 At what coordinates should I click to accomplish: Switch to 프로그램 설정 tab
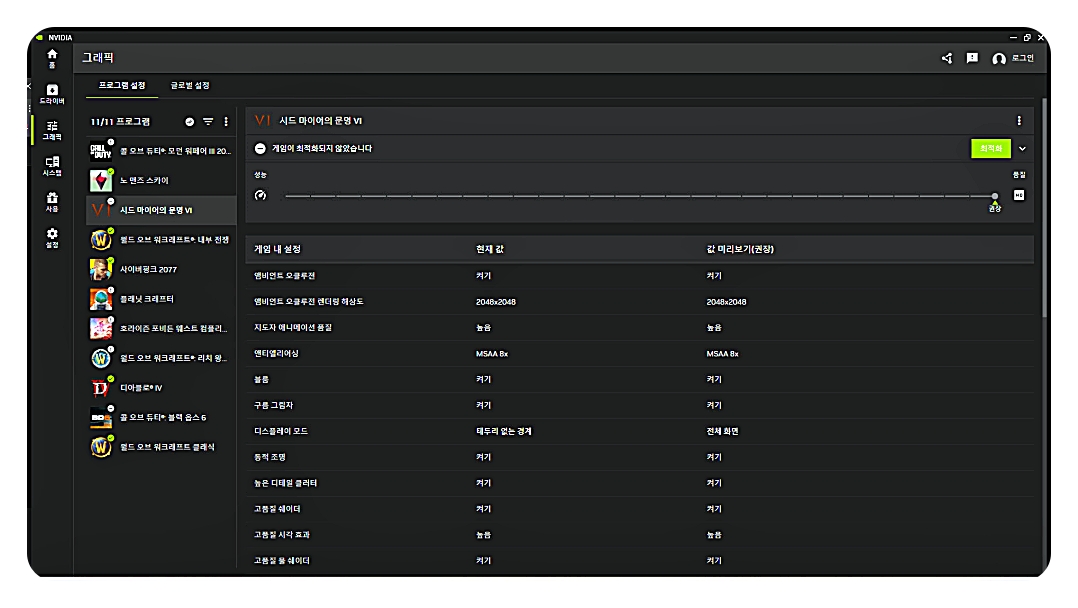pyautogui.click(x=122, y=85)
